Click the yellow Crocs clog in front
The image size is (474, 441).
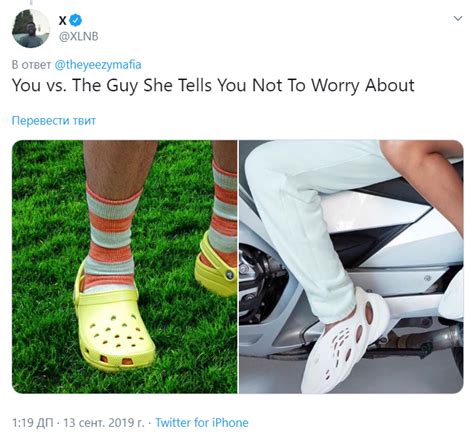[113, 328]
